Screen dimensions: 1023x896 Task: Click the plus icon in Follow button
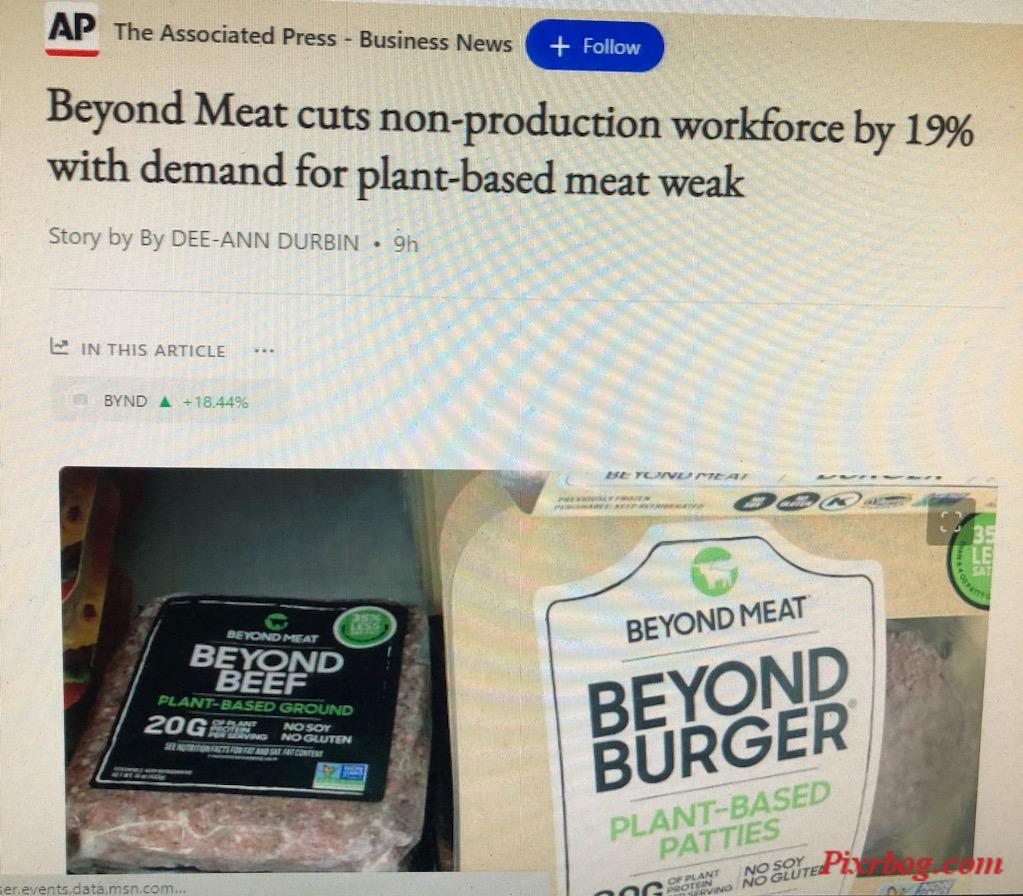pos(560,46)
